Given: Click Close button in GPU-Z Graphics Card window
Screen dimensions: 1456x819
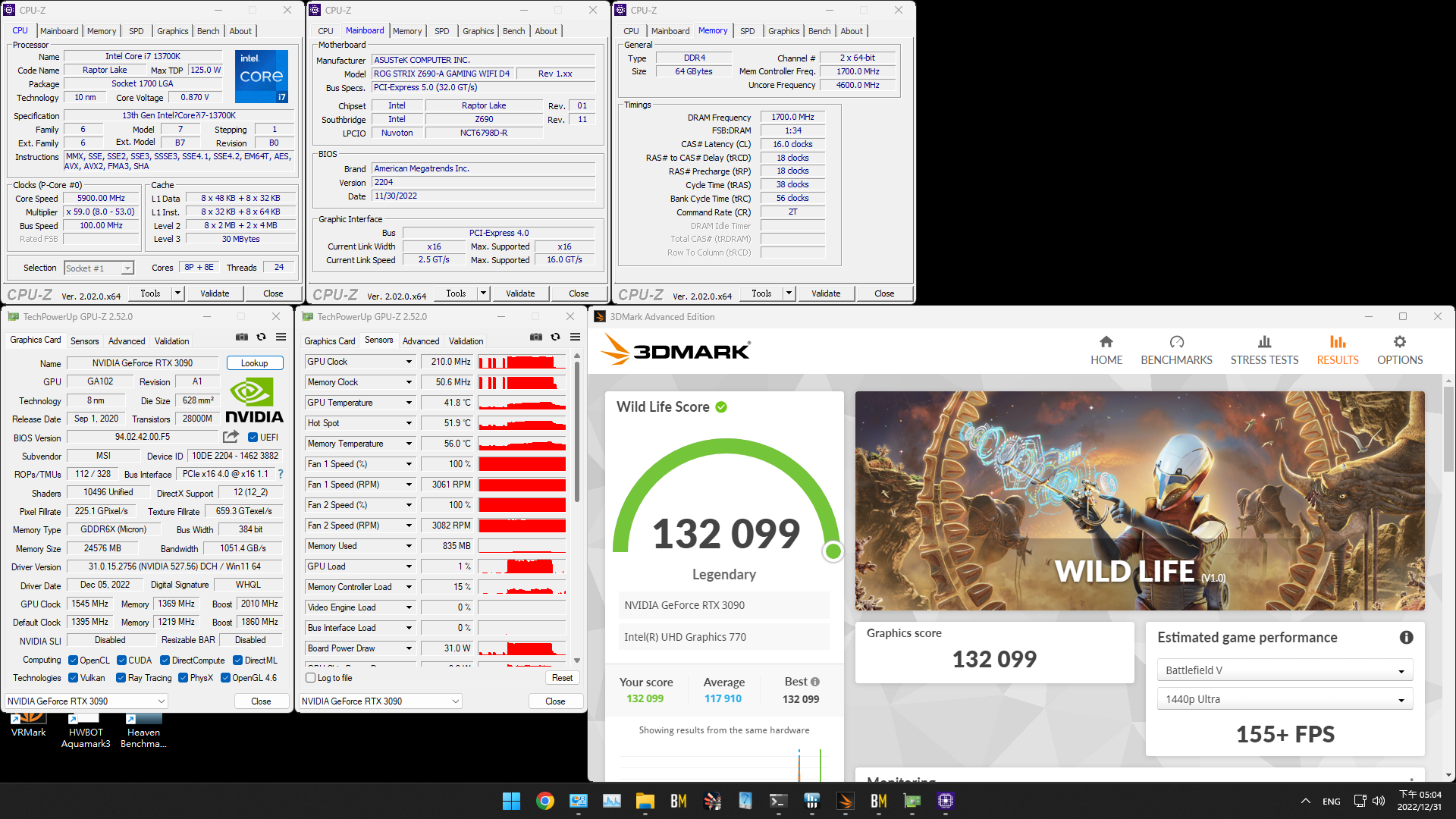Looking at the screenshot, I should [x=261, y=701].
